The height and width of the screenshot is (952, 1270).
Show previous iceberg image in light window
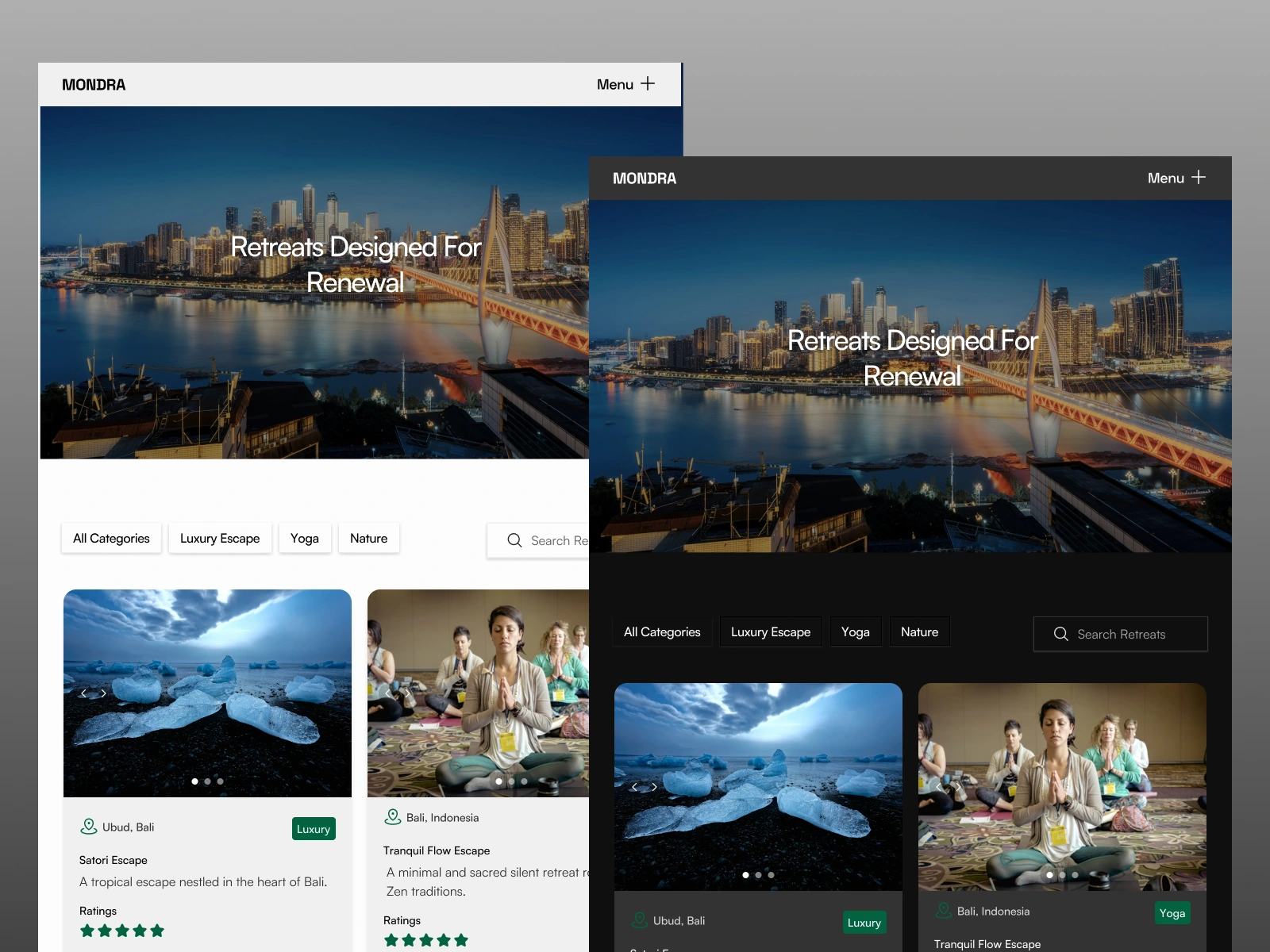click(83, 693)
